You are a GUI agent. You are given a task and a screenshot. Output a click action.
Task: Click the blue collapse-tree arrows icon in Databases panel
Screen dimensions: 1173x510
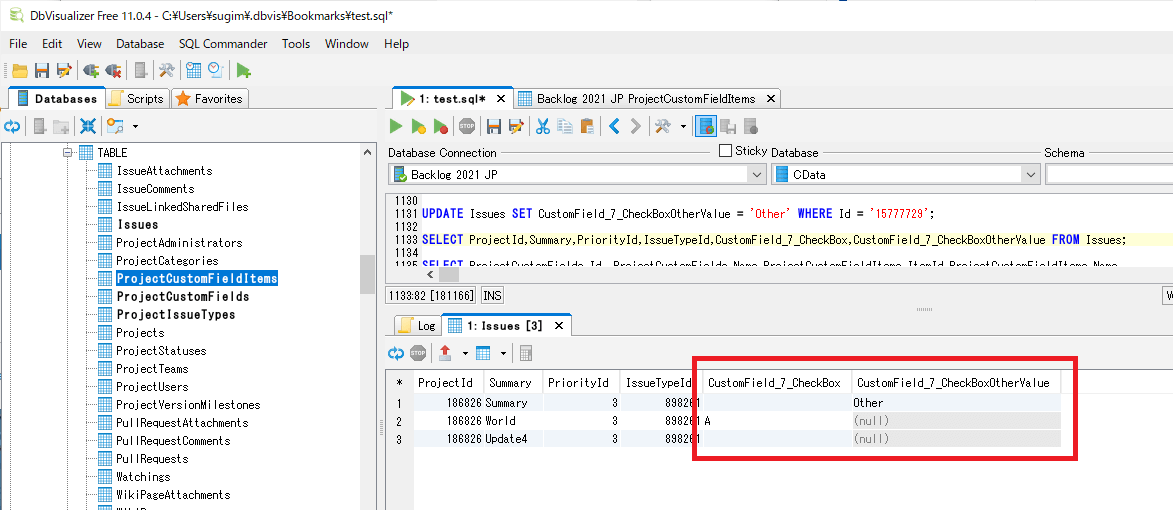click(x=88, y=126)
